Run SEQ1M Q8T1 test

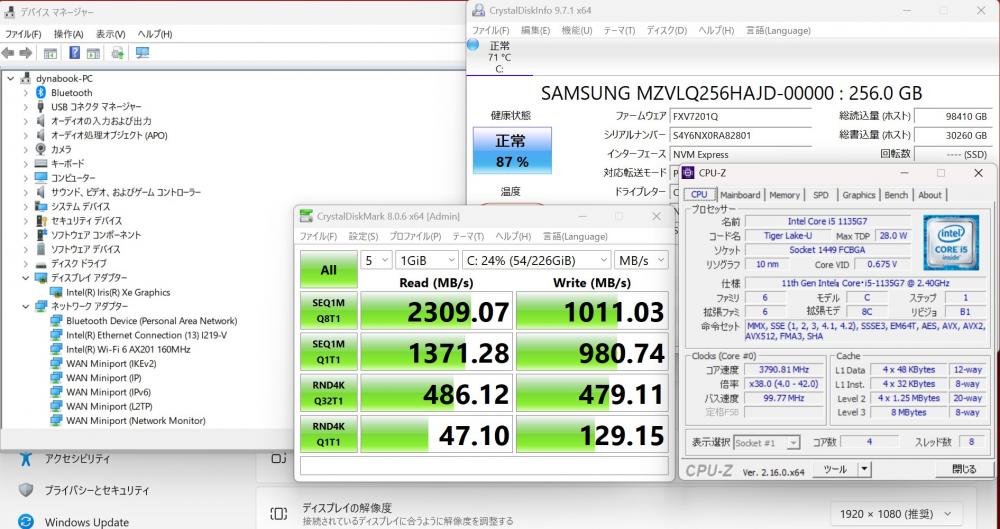tap(328, 311)
